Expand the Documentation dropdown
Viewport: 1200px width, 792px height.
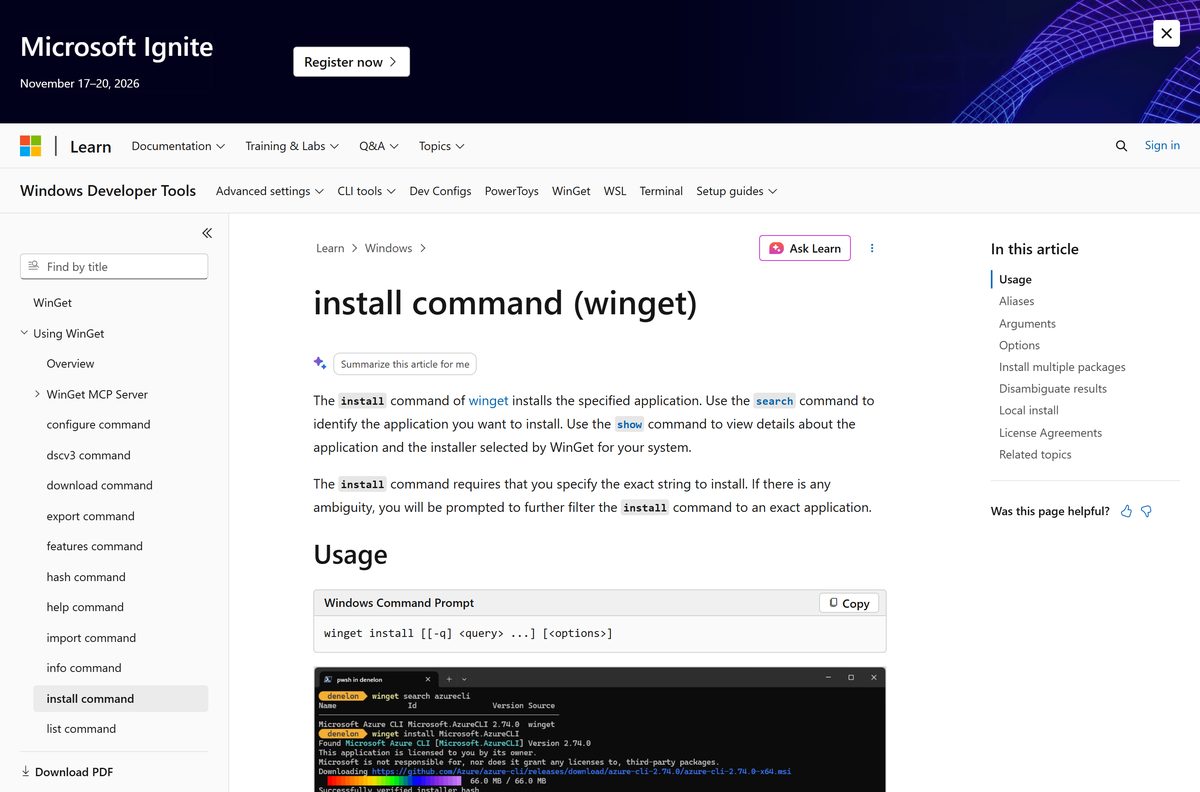point(178,146)
